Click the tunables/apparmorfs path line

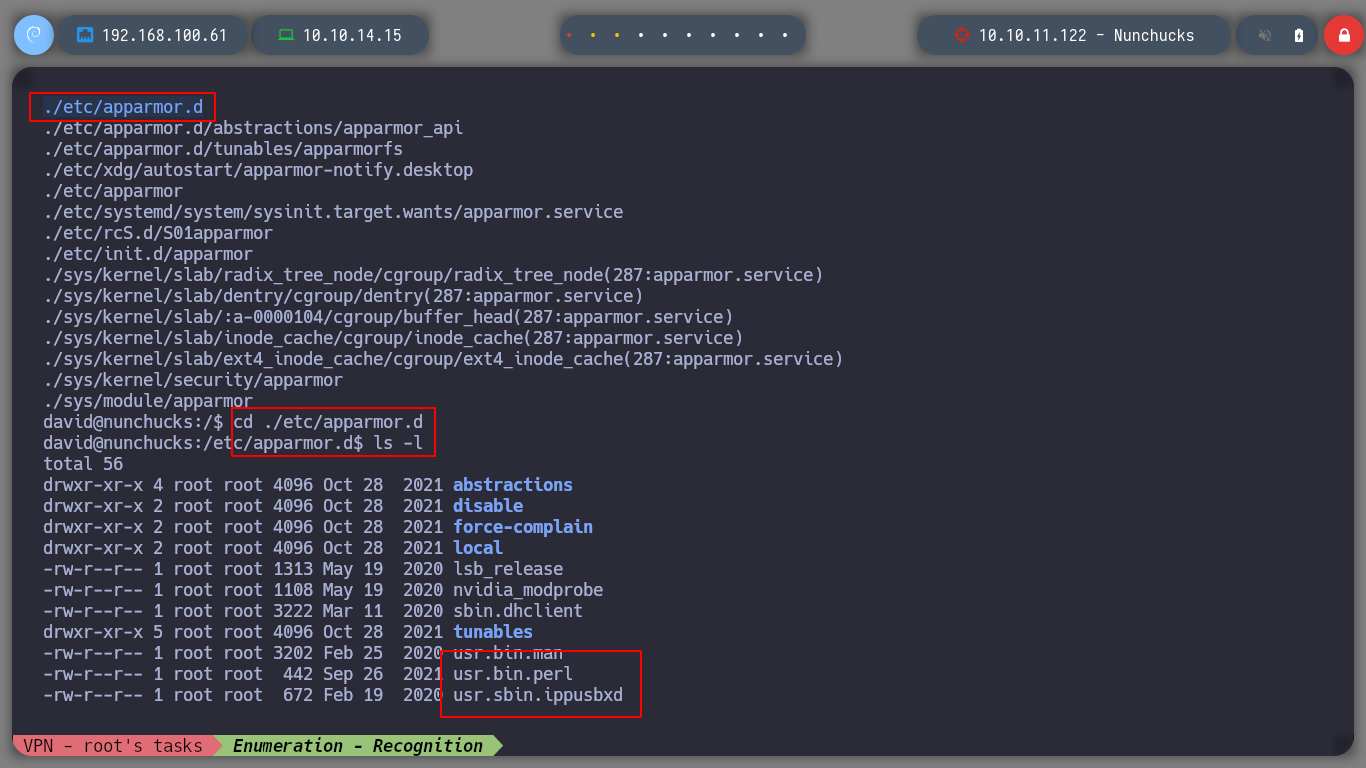pyautogui.click(x=223, y=149)
